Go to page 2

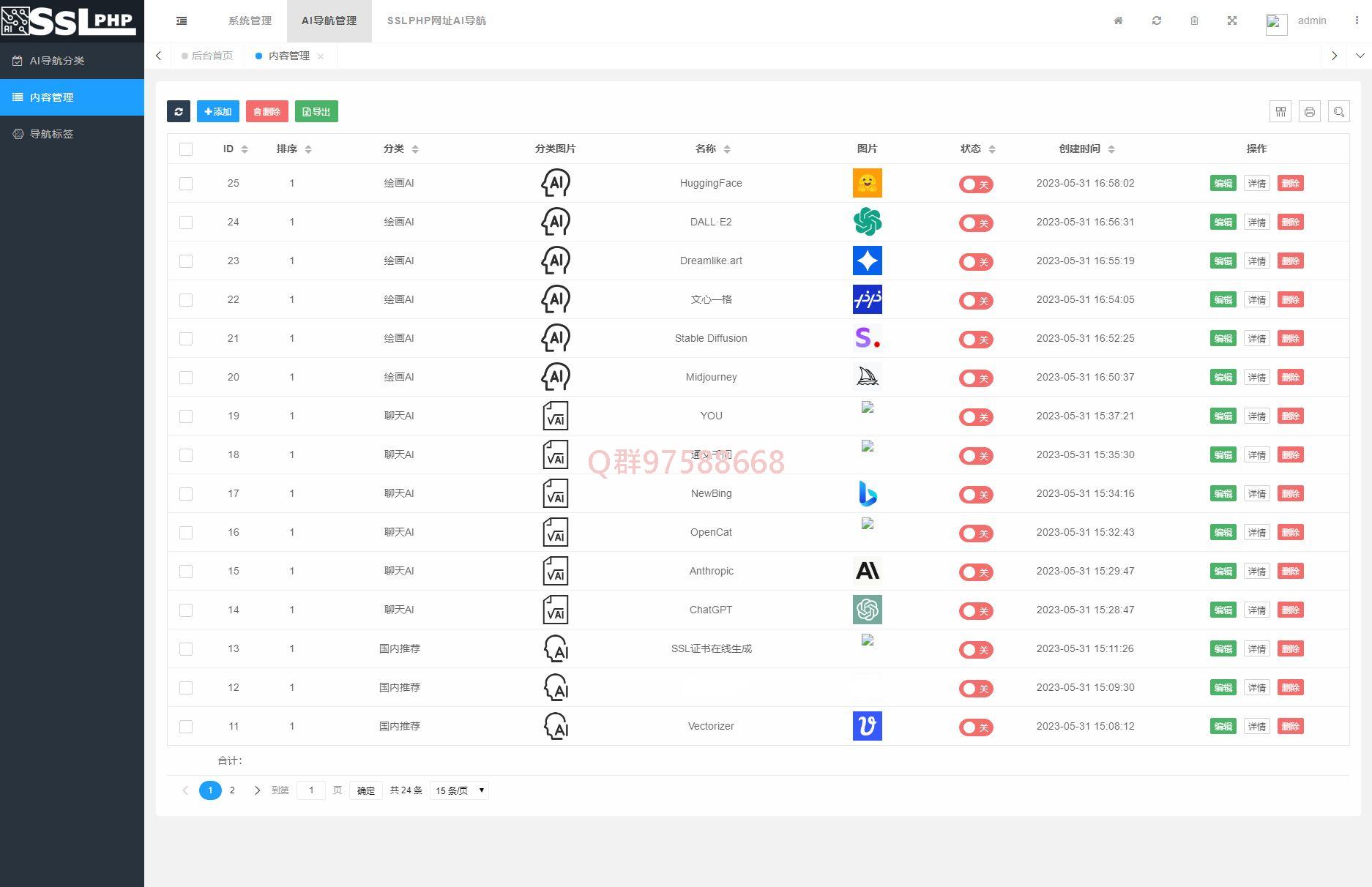(232, 790)
